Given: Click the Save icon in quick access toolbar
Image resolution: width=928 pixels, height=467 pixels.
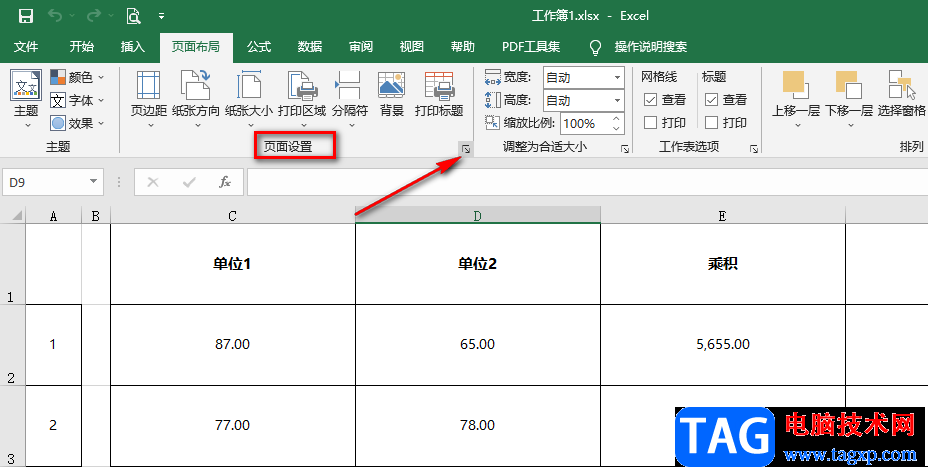Looking at the screenshot, I should pyautogui.click(x=25, y=16).
